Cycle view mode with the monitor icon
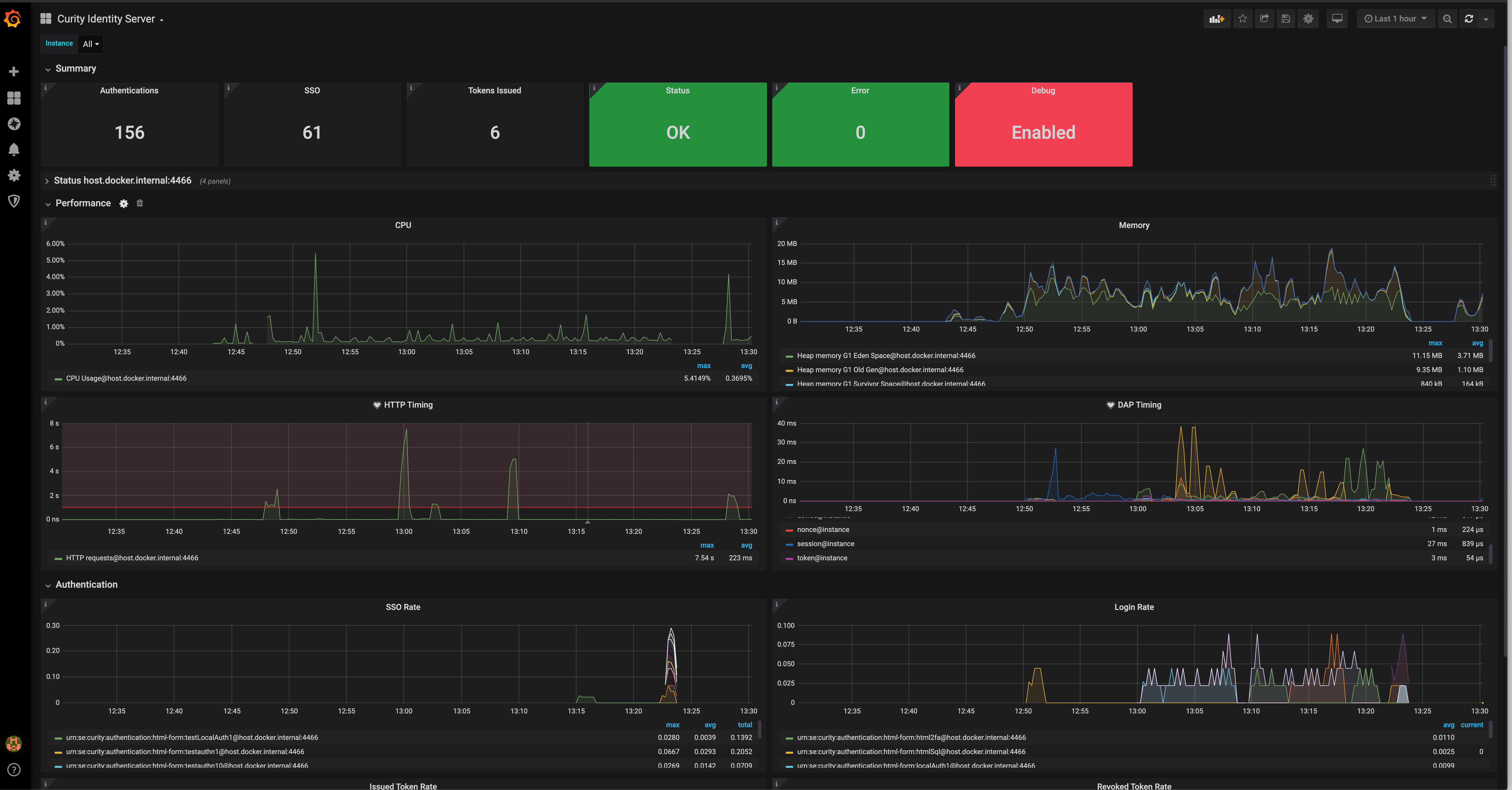The image size is (1512, 790). tap(1337, 19)
